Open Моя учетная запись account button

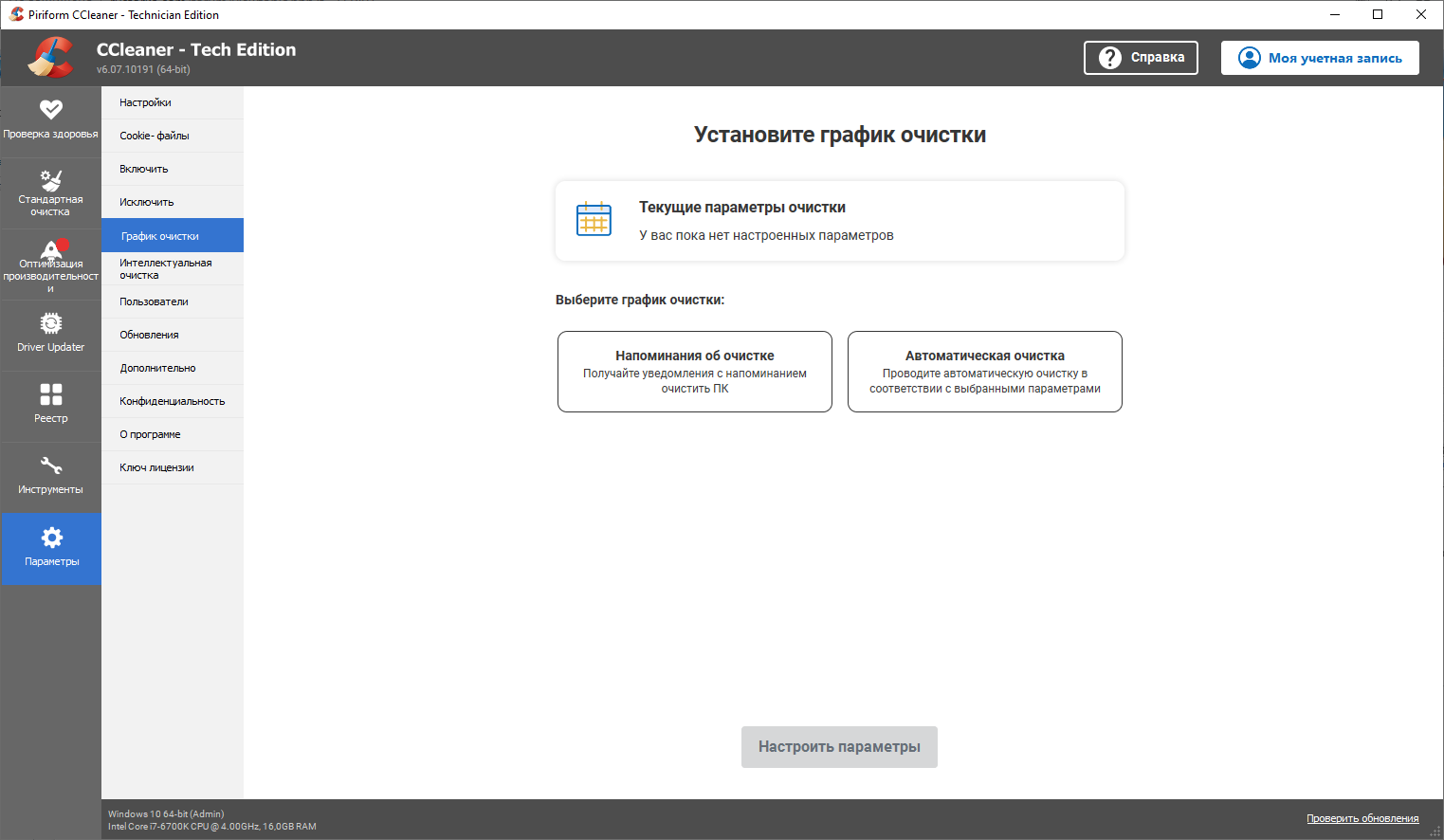(1320, 58)
